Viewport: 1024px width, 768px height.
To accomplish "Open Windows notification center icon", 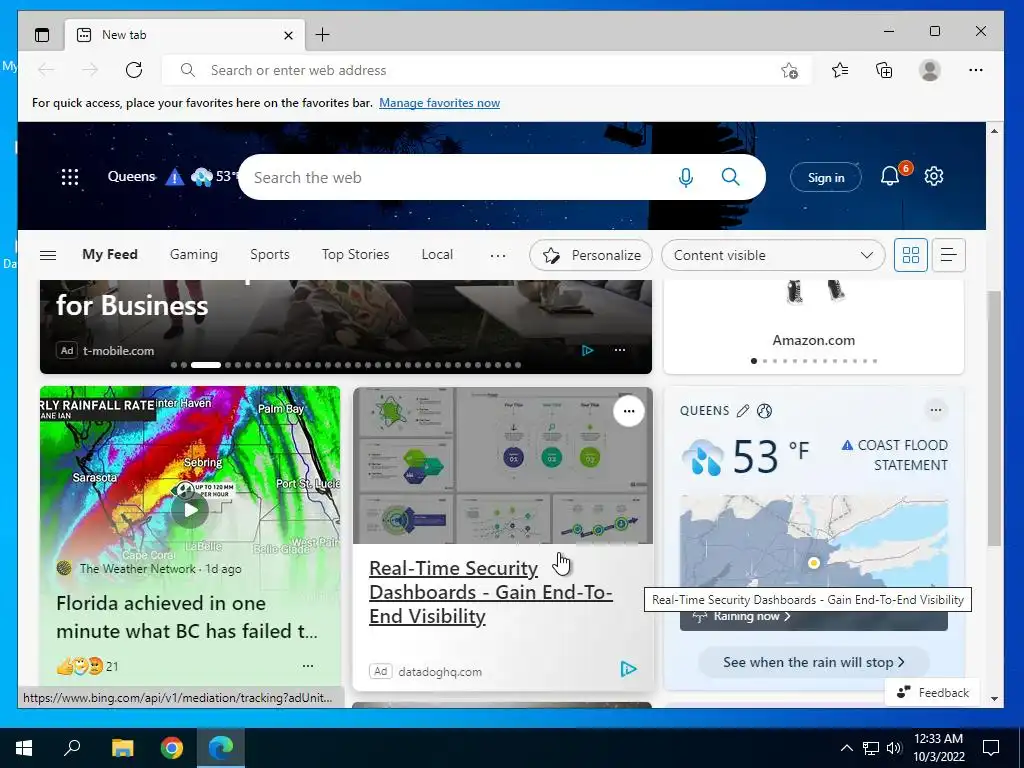I will pos(991,748).
